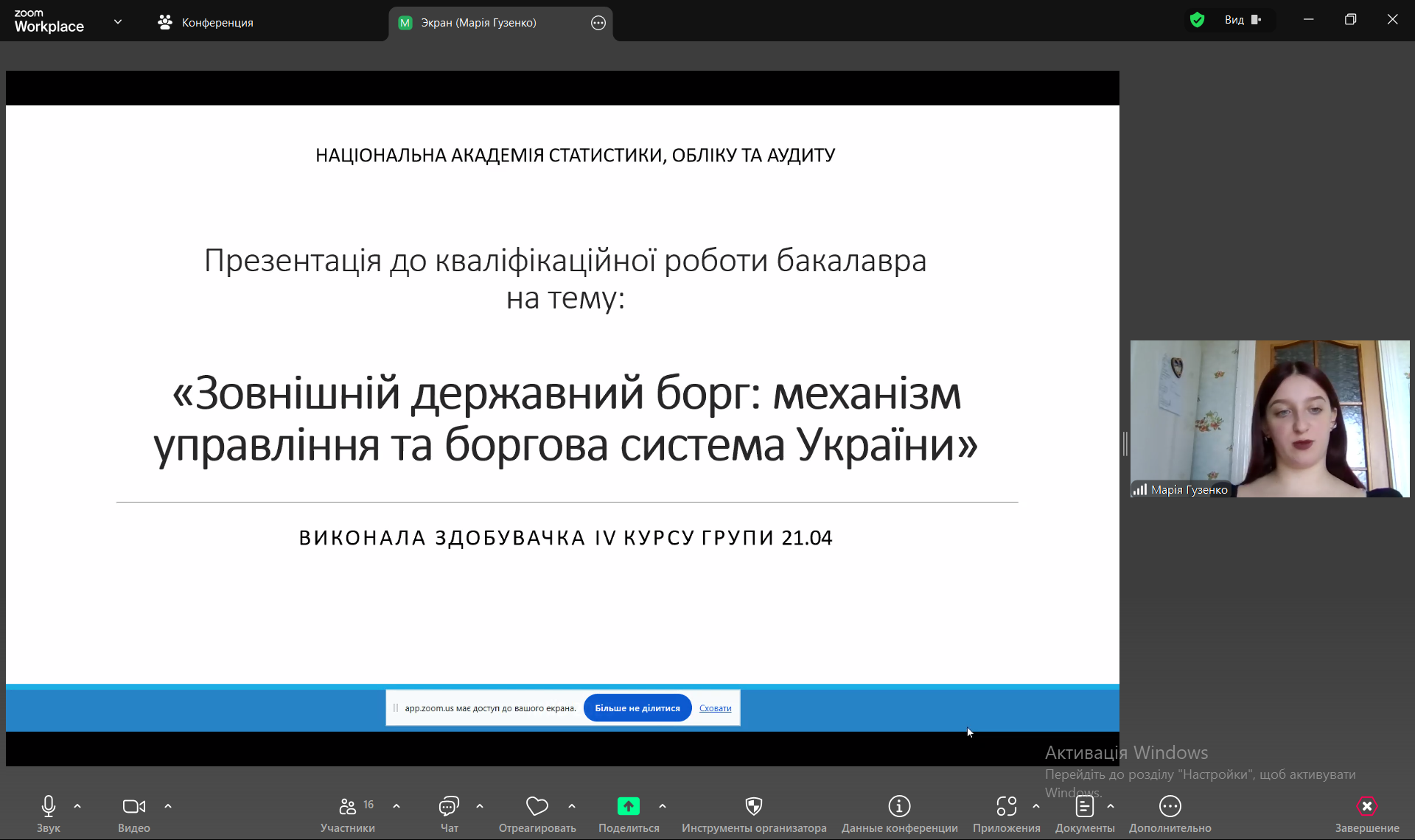The height and width of the screenshot is (840, 1415).
Task: Switch to the Конференция tab
Action: click(x=206, y=23)
